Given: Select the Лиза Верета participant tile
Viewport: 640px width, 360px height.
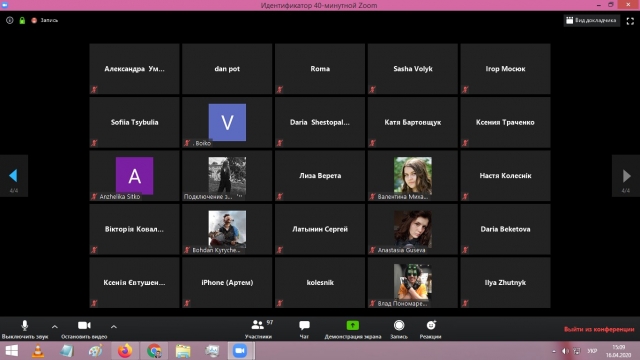Looking at the screenshot, I should coord(320,176).
